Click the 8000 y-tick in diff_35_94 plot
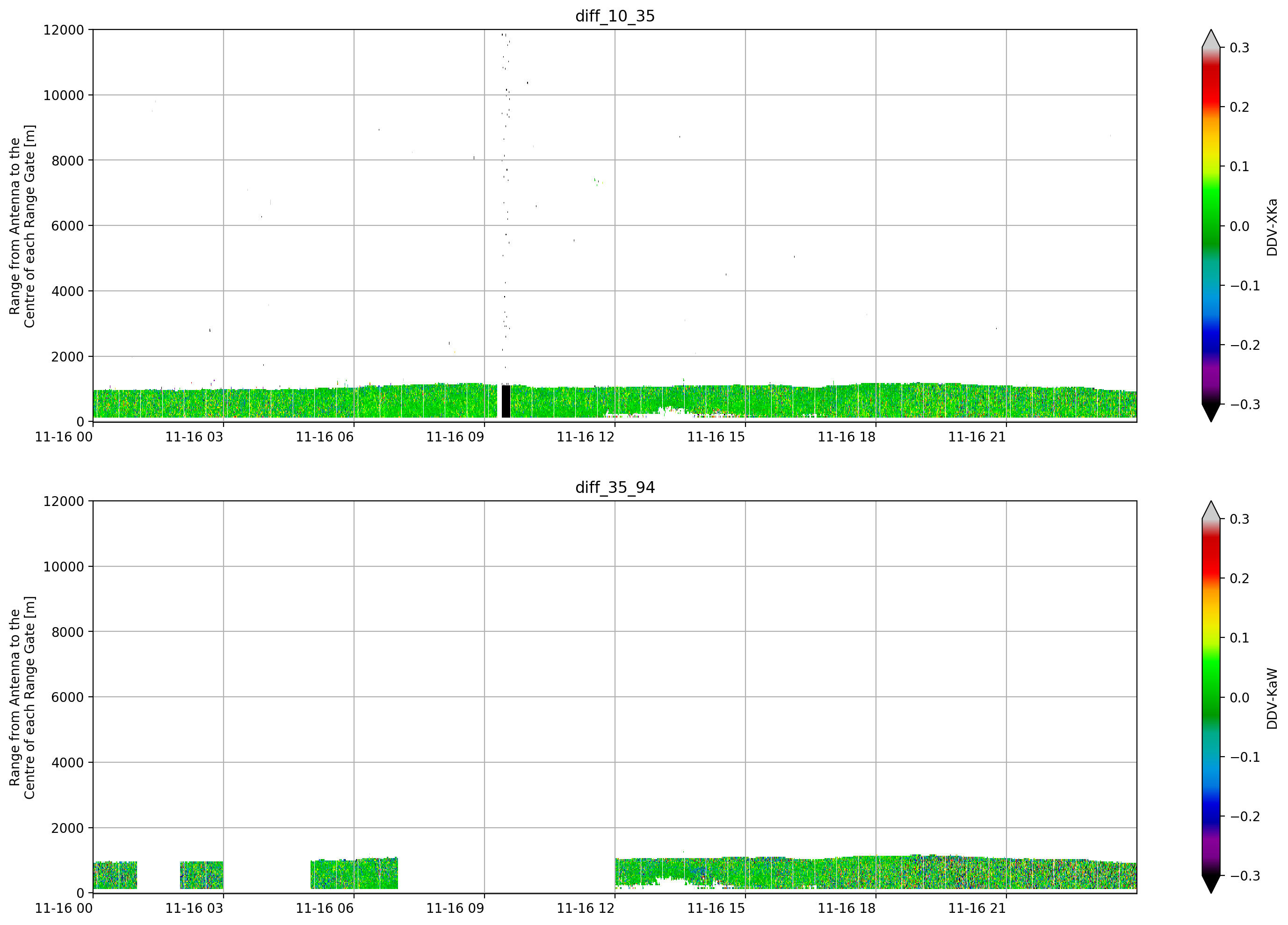The width and height of the screenshot is (1288, 925). point(67,632)
